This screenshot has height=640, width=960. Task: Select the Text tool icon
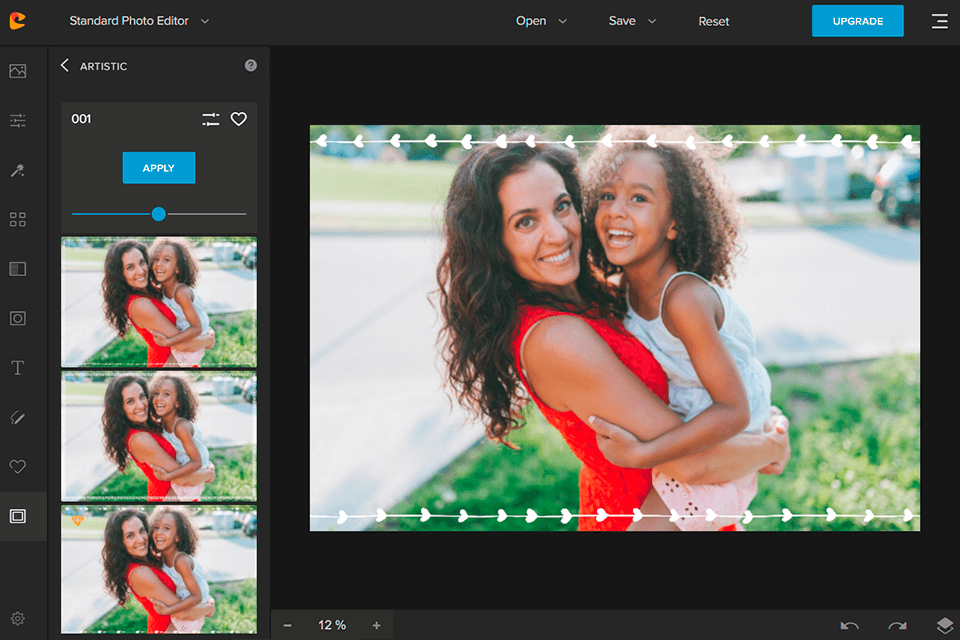(x=18, y=367)
